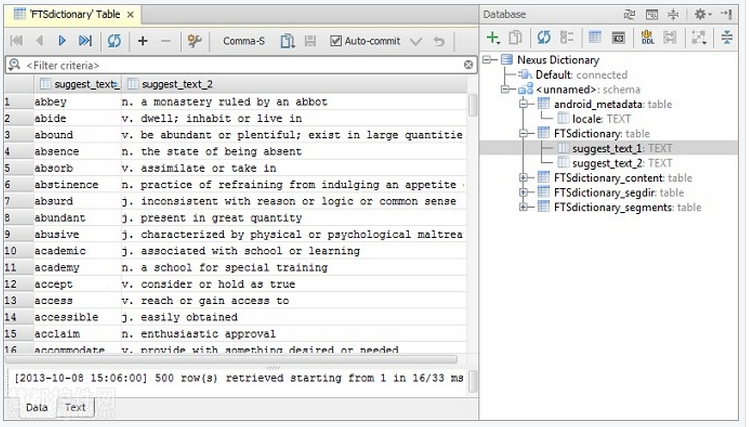Open the DDL editor icon

647,37
